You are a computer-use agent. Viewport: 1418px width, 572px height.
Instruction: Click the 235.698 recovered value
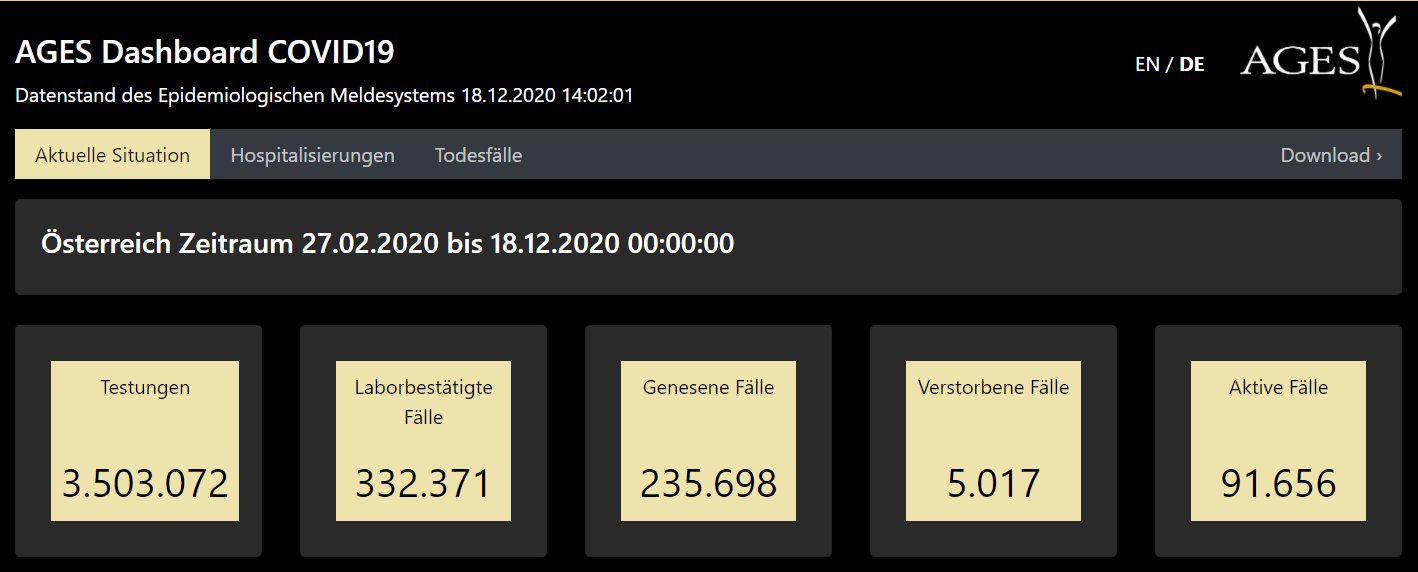coord(708,484)
